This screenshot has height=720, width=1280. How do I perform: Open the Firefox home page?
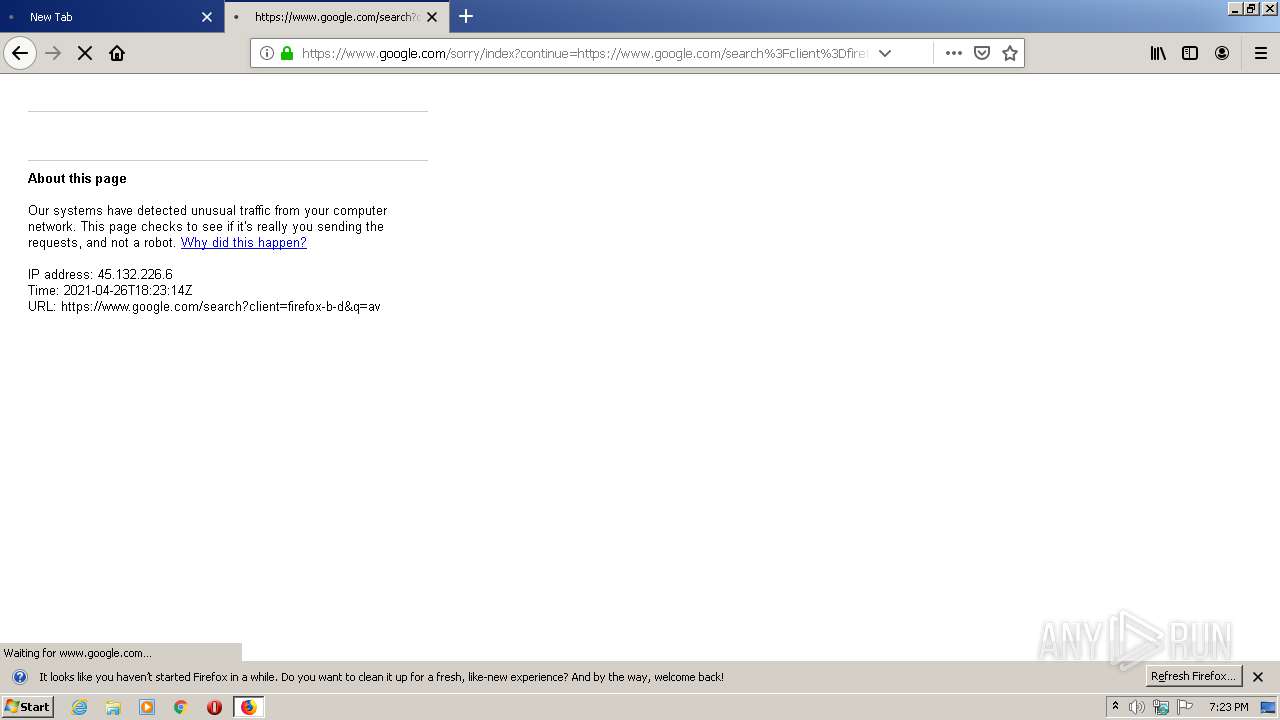117,53
